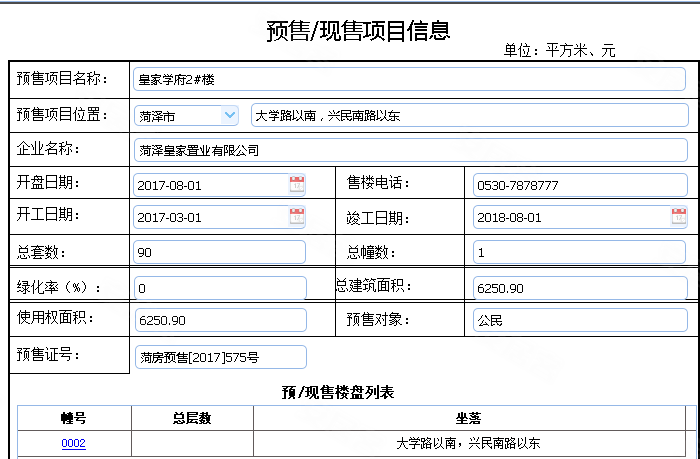Click the 总建筑面积 total area field
Image resolution: width=700 pixels, height=459 pixels.
[x=580, y=288]
